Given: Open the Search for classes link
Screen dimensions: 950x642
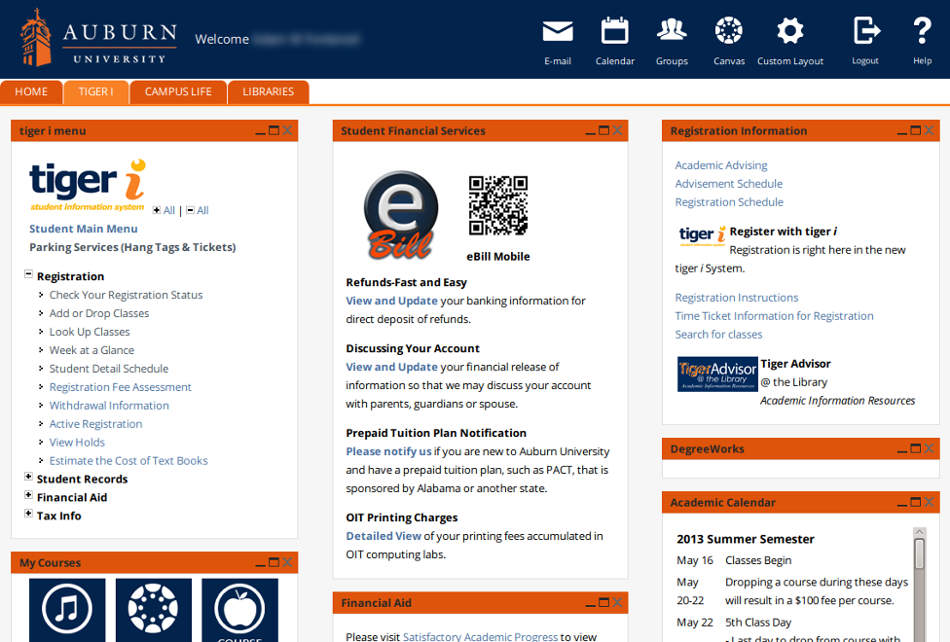Looking at the screenshot, I should pyautogui.click(x=719, y=334).
